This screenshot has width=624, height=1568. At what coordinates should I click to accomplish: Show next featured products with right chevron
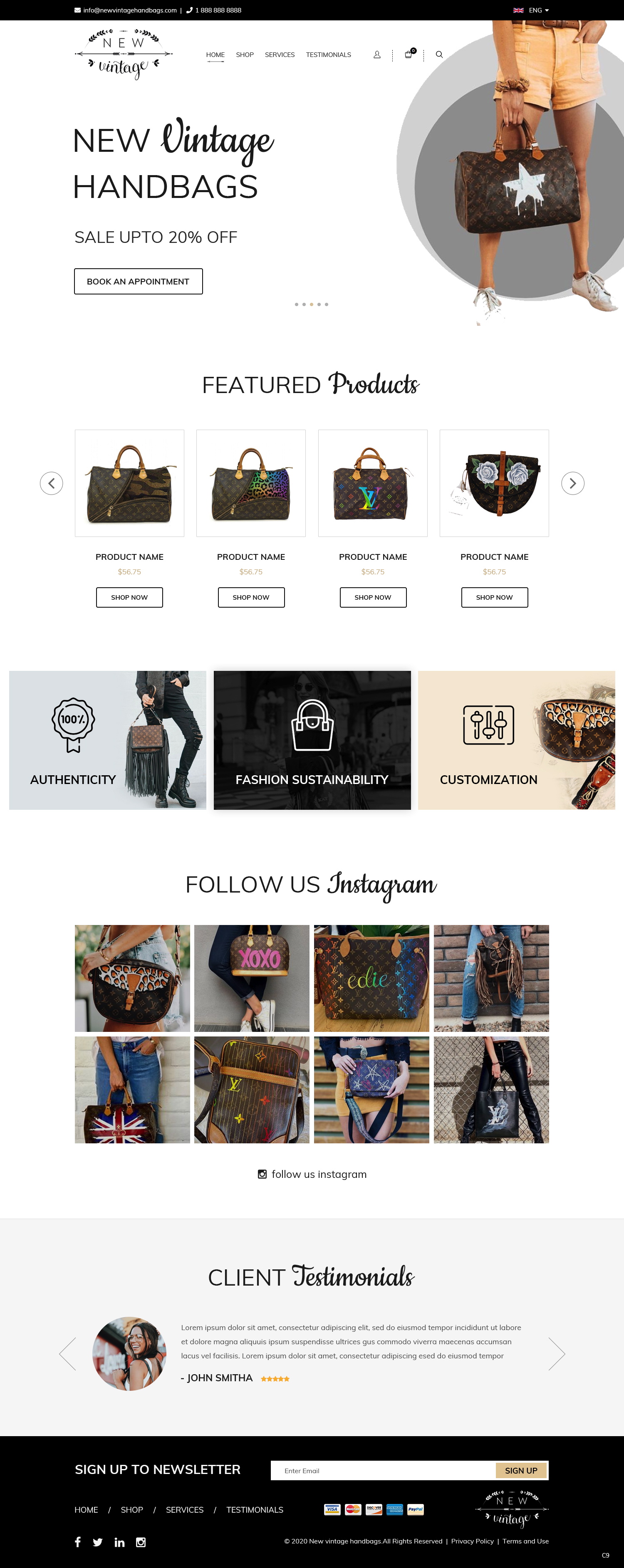572,483
